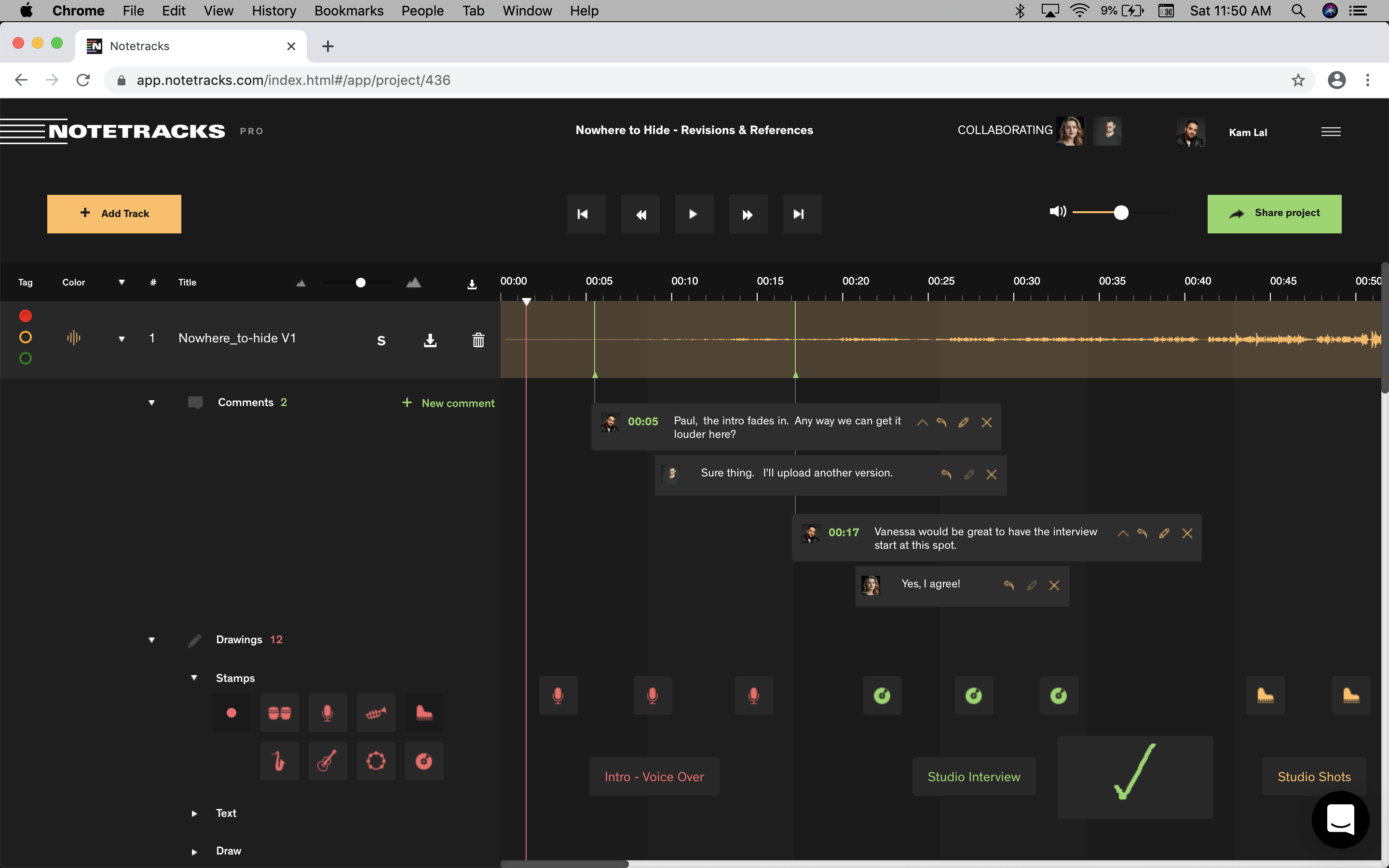Click the Add Track button
This screenshot has width=1389, height=868.
(114, 214)
